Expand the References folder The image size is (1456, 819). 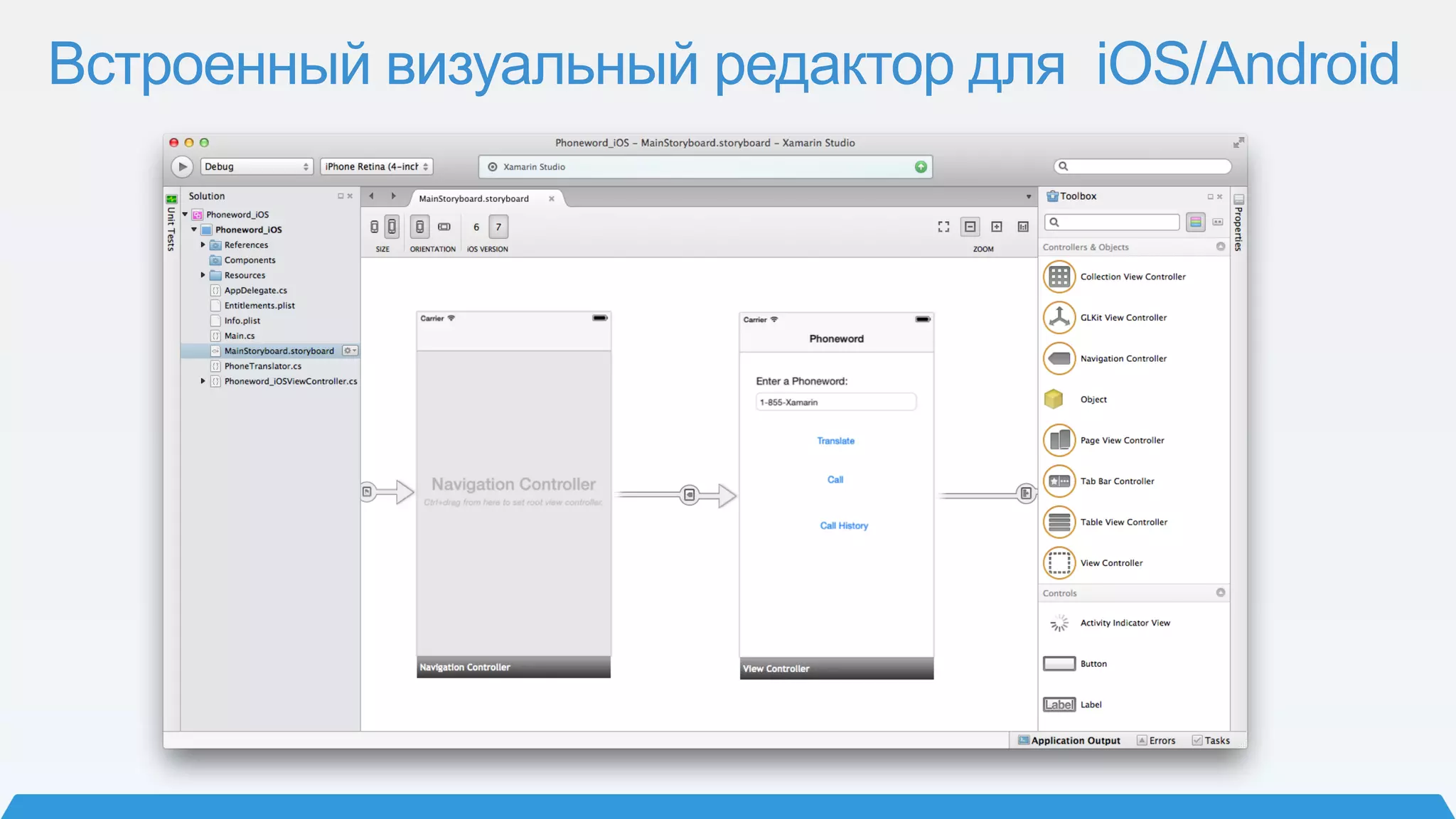point(203,245)
